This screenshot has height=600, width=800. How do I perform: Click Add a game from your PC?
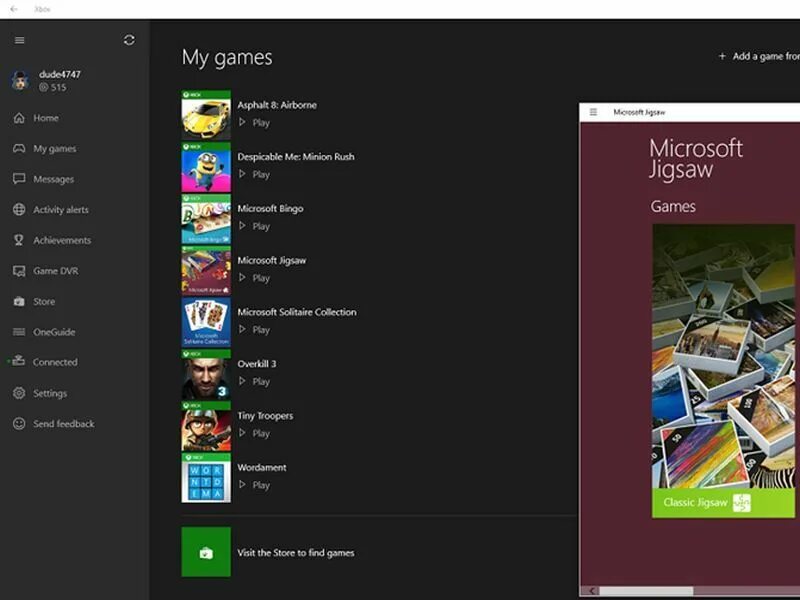pyautogui.click(x=759, y=56)
